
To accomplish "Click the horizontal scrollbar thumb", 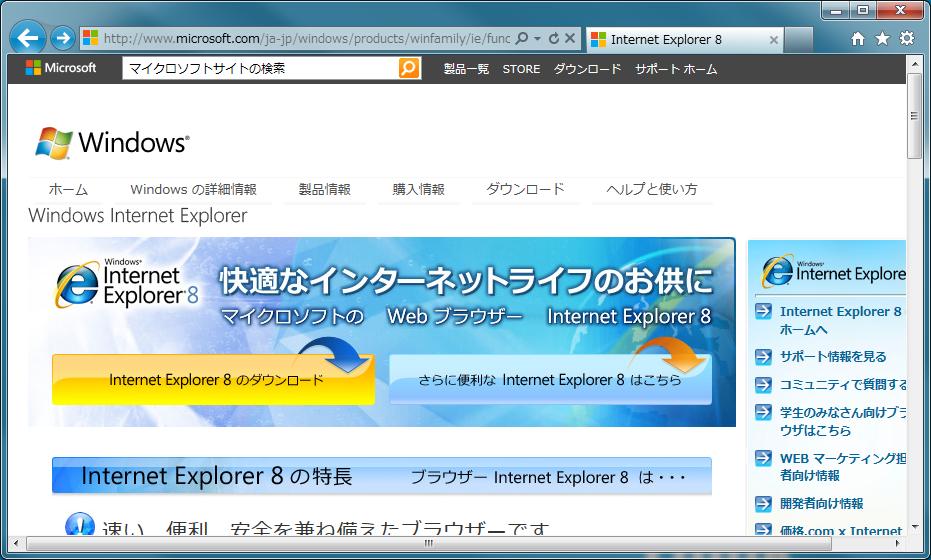I will tap(429, 543).
